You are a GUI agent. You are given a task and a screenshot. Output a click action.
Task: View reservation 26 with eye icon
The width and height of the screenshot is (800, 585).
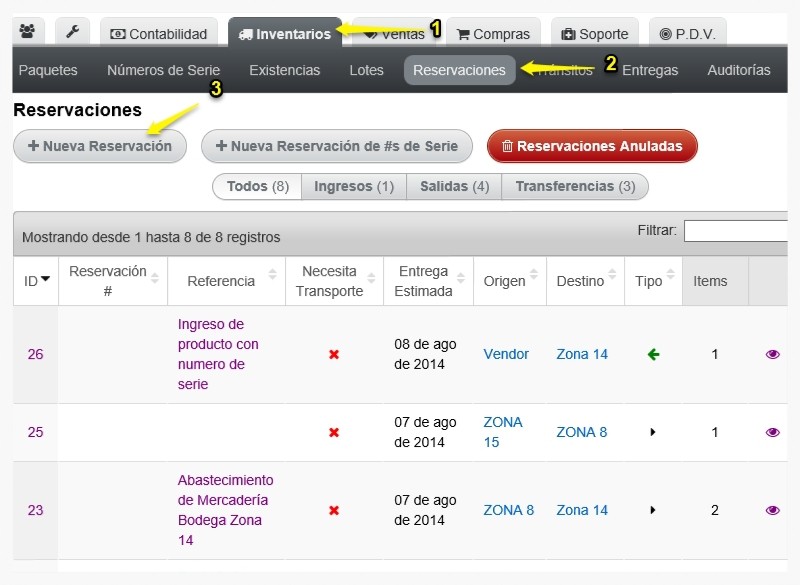(772, 354)
